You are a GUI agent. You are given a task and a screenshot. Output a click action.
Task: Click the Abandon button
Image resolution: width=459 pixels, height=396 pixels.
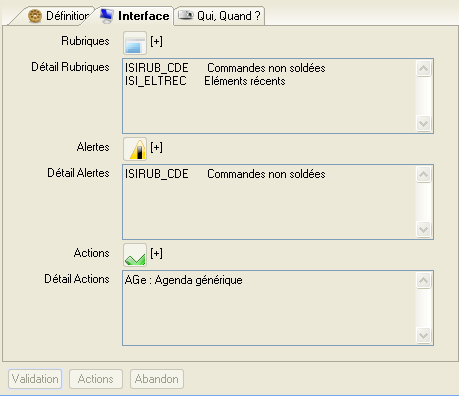(157, 379)
